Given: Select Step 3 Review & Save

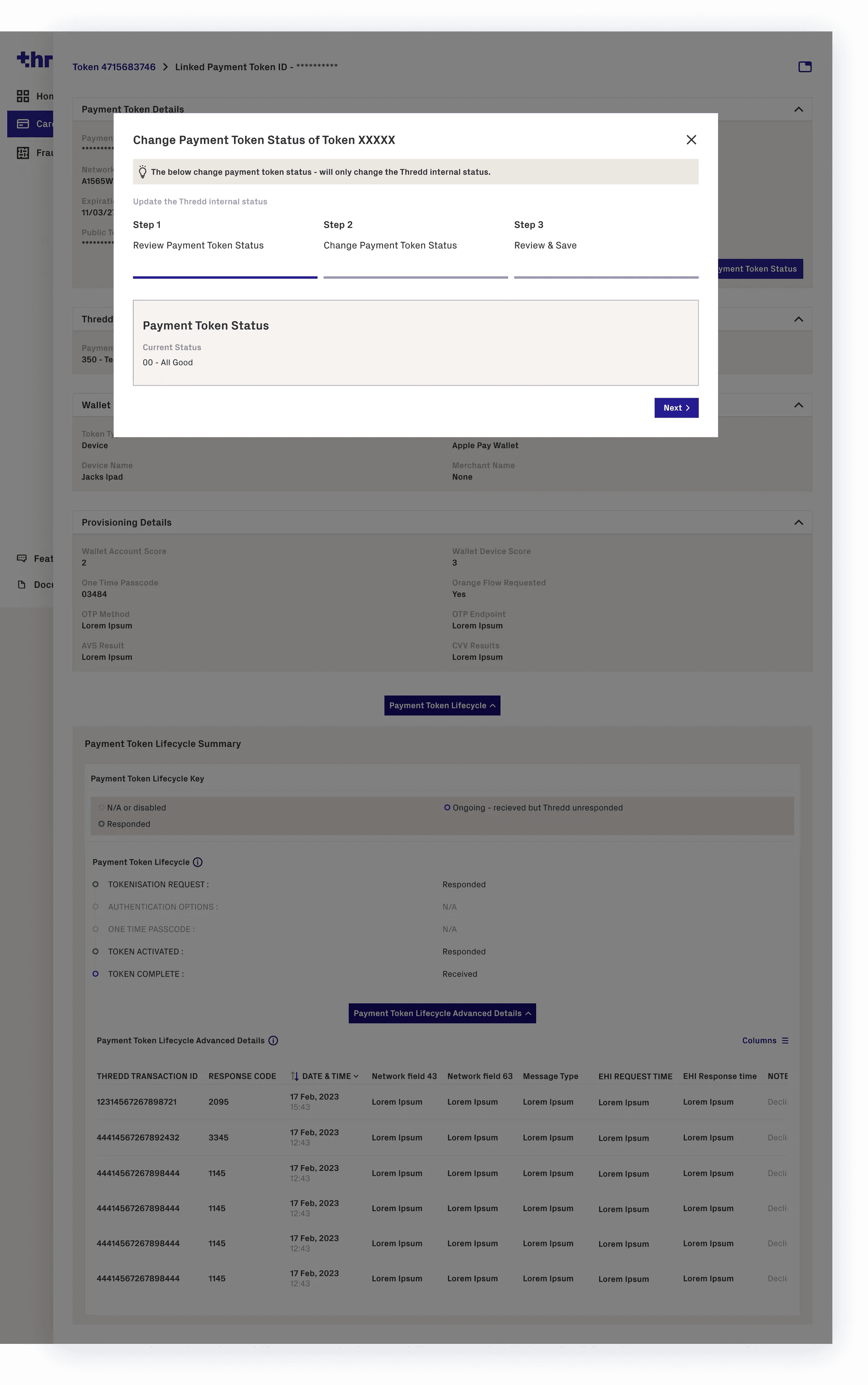Looking at the screenshot, I should (545, 245).
